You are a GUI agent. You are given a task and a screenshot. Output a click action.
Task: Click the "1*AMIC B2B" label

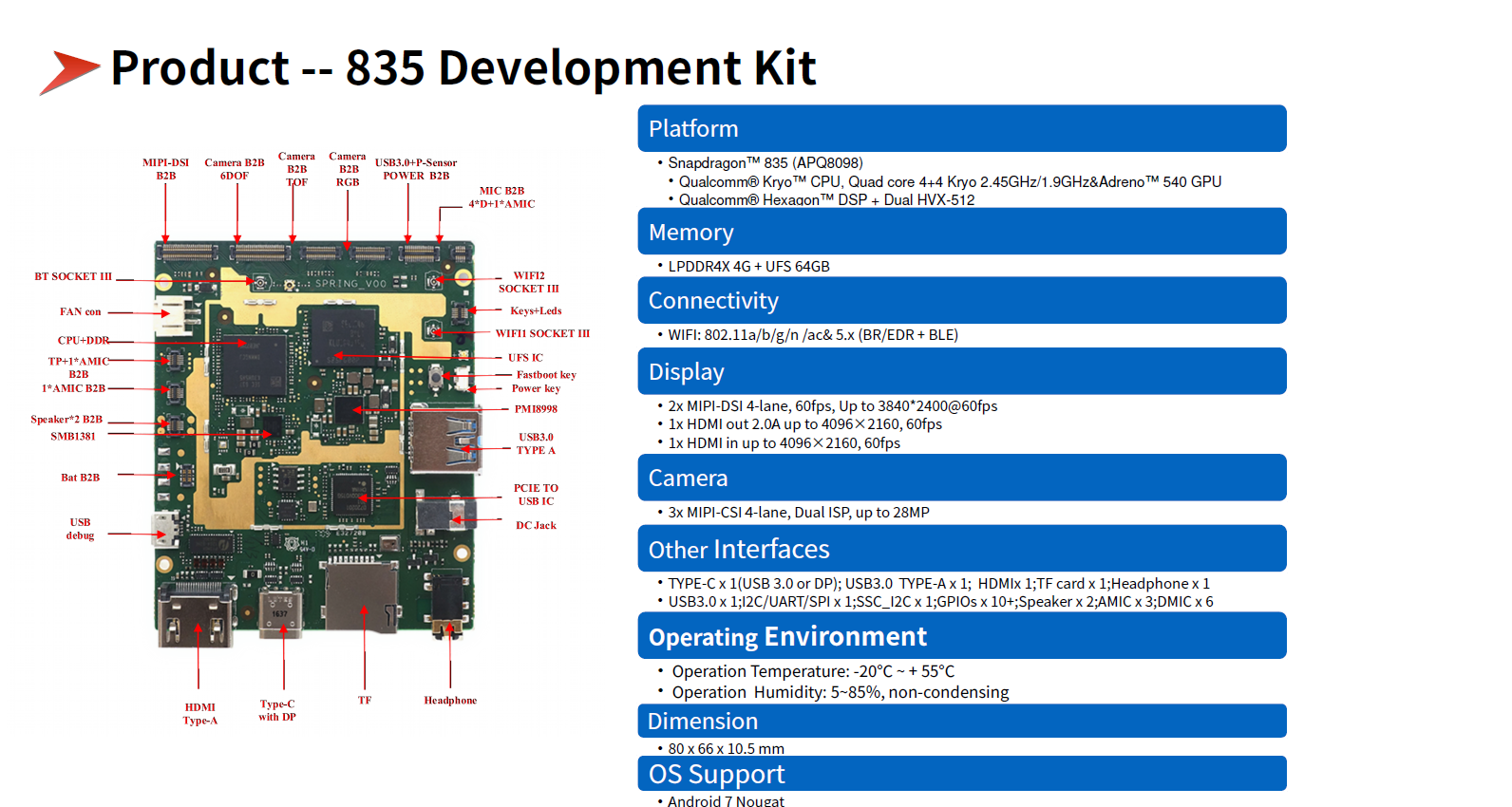[x=73, y=388]
